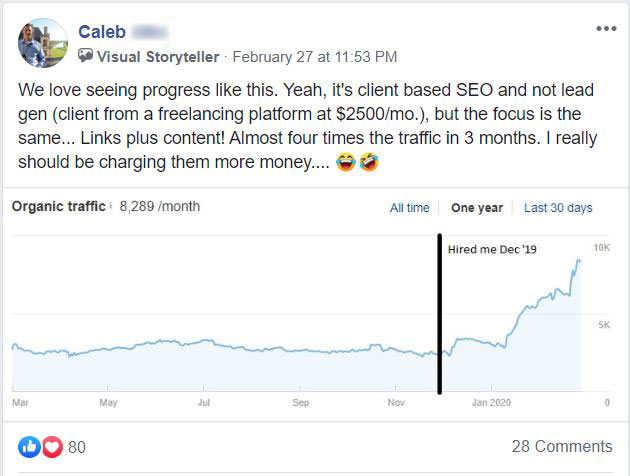Click the Hired me Dec '19 marker line
The width and height of the screenshot is (630, 476).
coord(440,314)
